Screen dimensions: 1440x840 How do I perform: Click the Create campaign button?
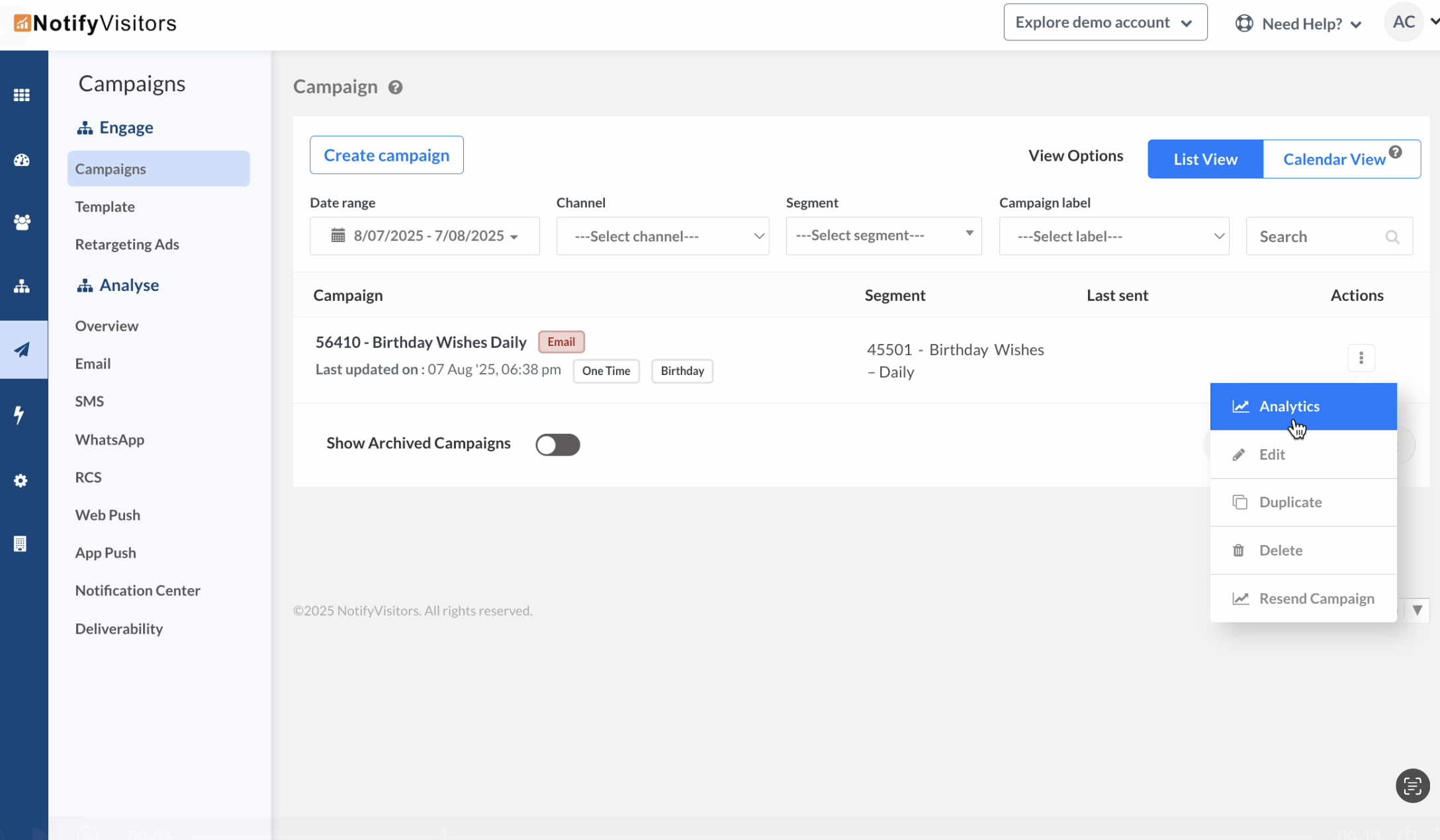386,155
